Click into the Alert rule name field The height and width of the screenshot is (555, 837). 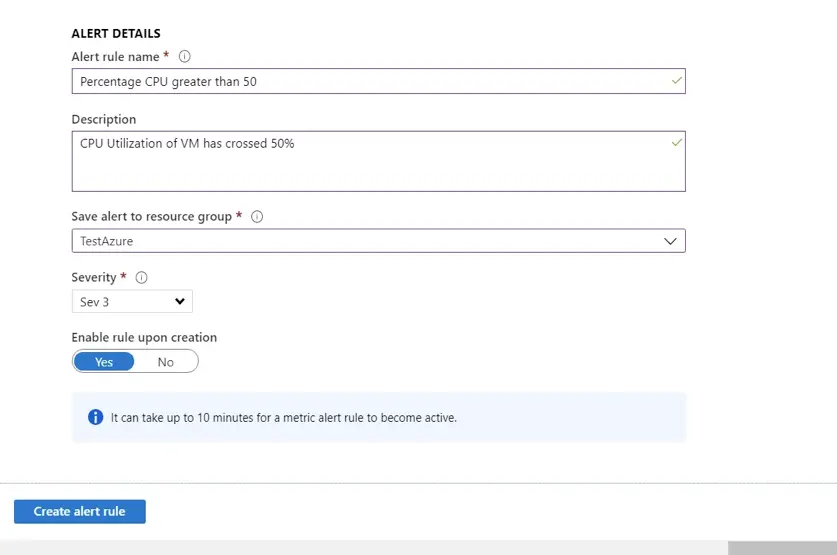pyautogui.click(x=378, y=81)
